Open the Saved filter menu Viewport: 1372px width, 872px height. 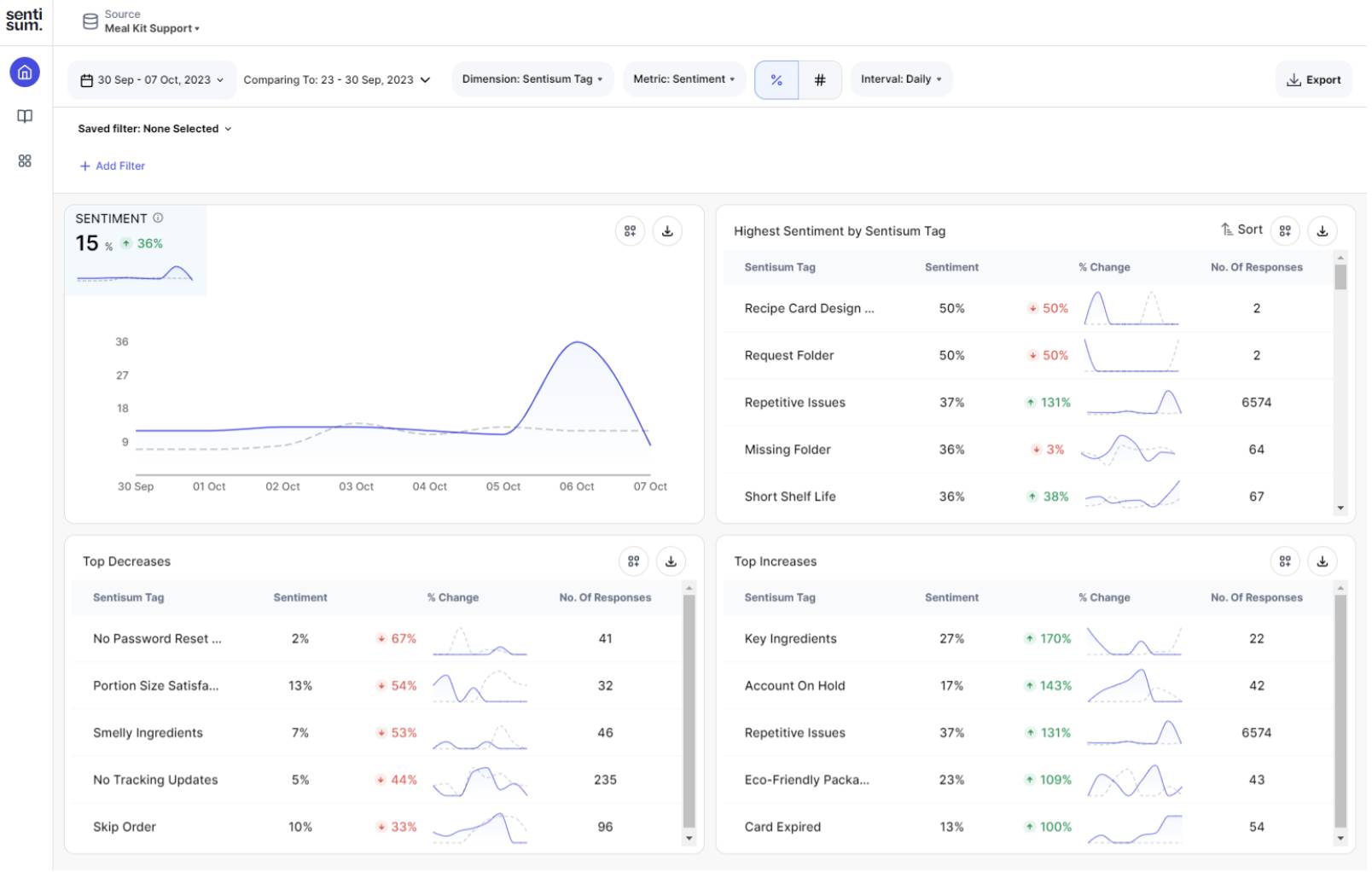tap(154, 129)
